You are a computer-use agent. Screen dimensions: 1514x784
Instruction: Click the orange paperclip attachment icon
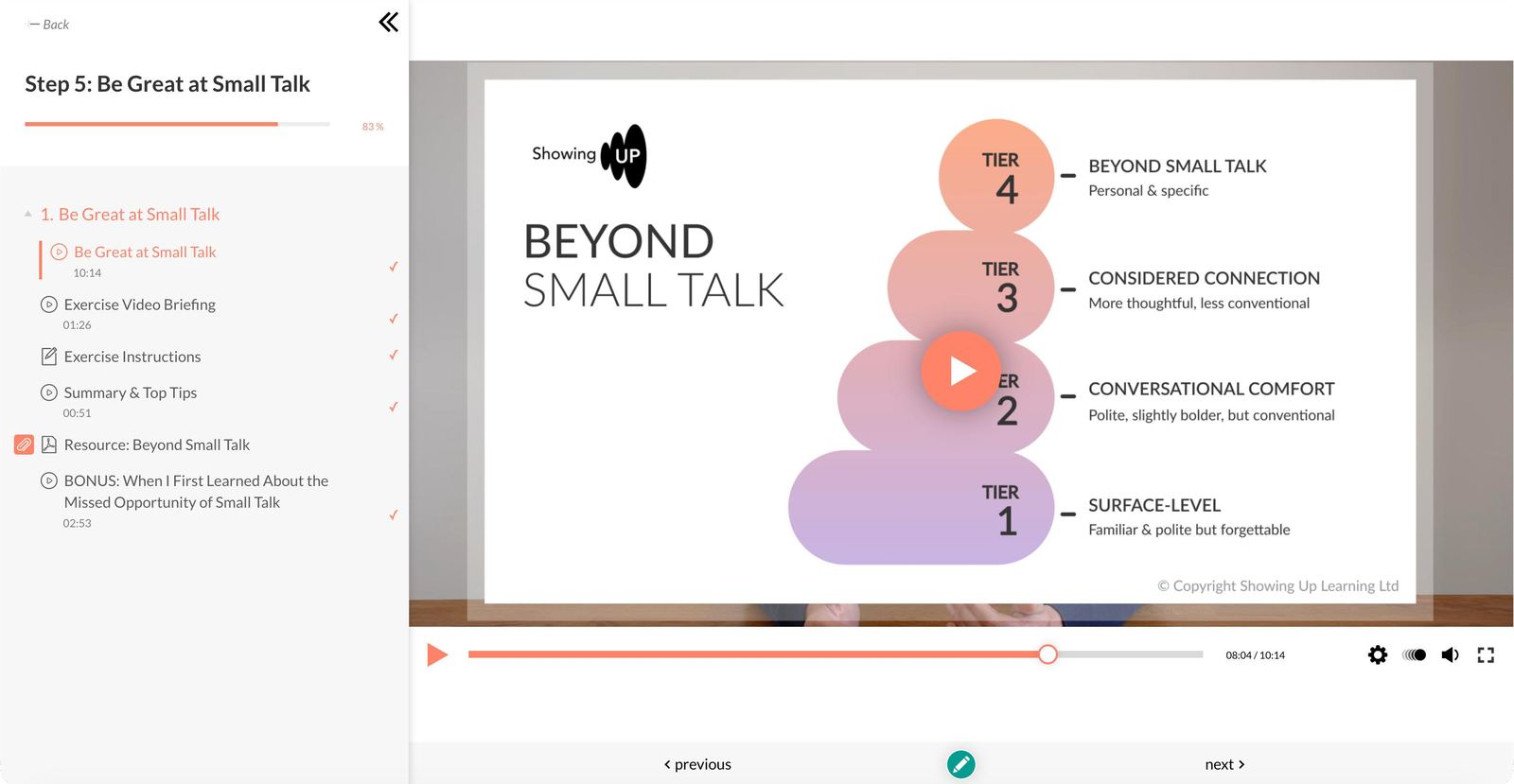coord(25,444)
